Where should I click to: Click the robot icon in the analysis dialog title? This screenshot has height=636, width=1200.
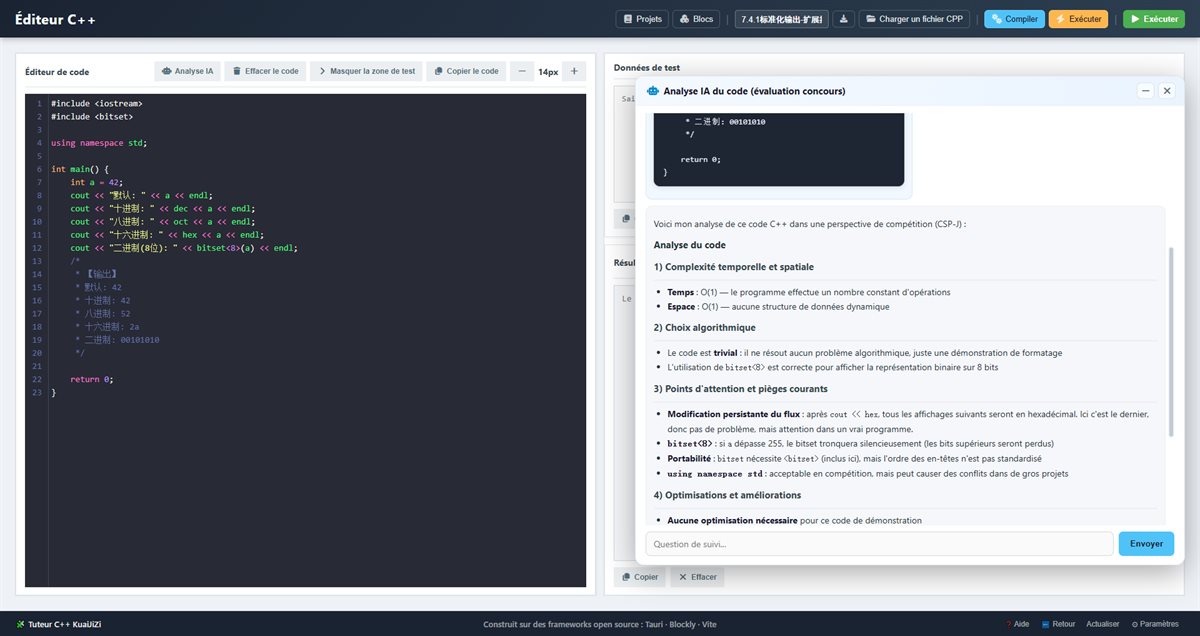tap(653, 91)
